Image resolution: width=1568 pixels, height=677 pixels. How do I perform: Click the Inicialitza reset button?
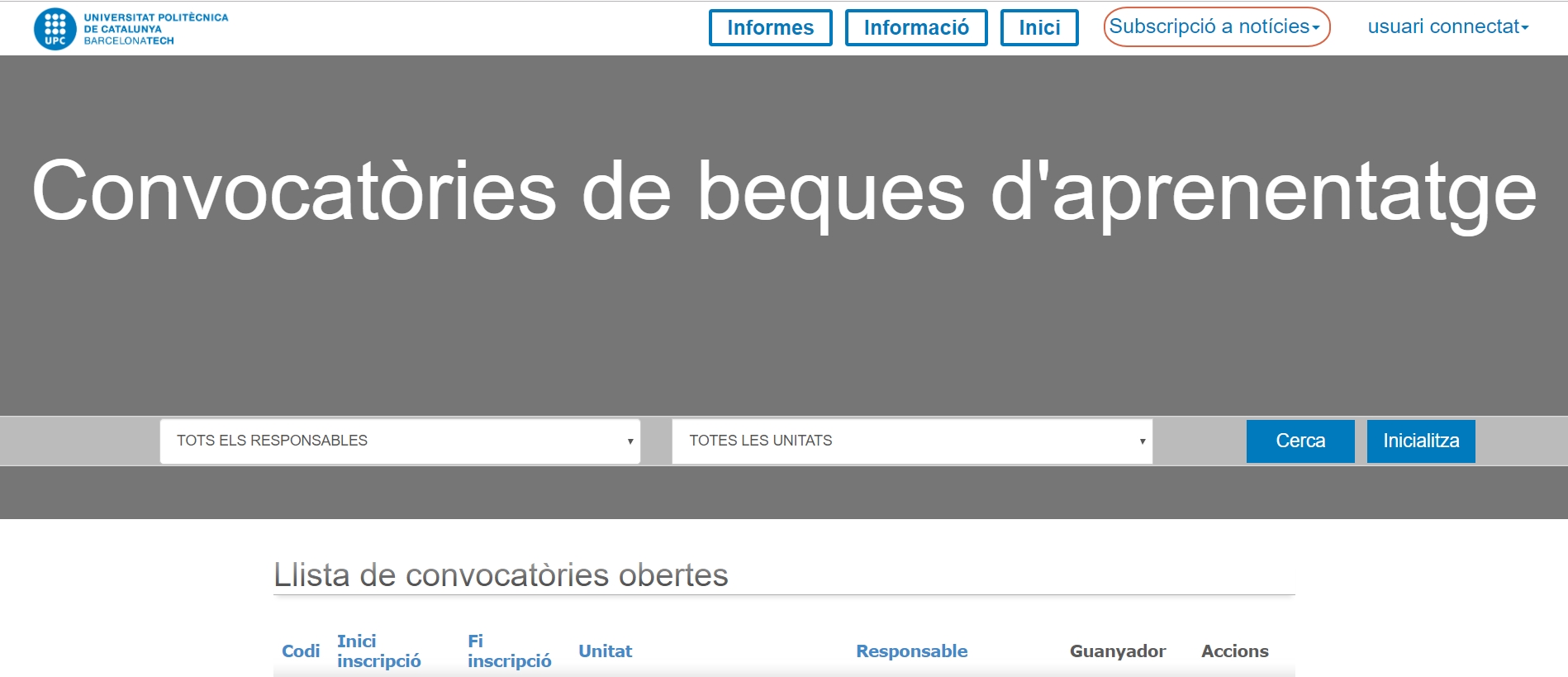click(1420, 441)
